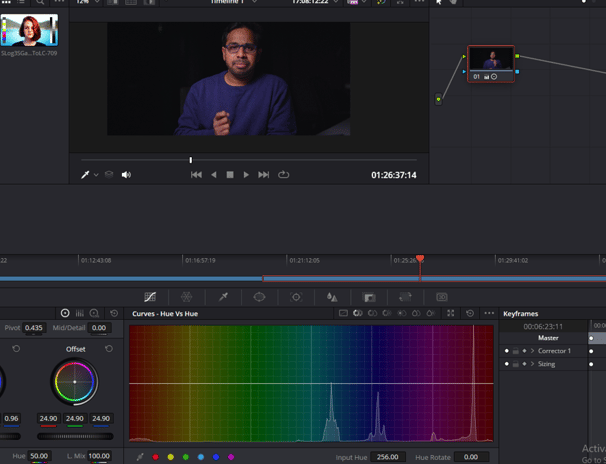Click the blue hue preset dot
This screenshot has height=464, width=606.
[216, 457]
